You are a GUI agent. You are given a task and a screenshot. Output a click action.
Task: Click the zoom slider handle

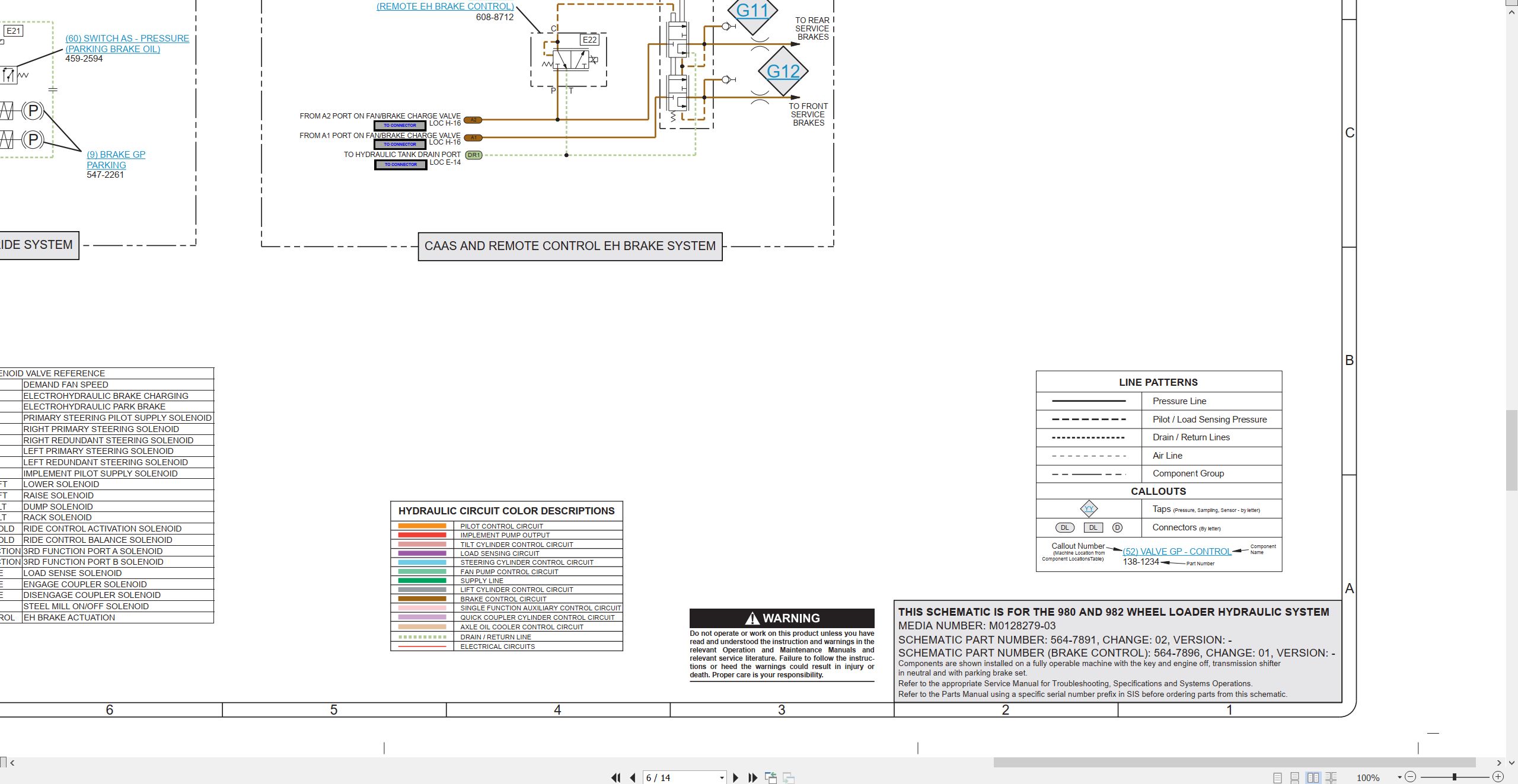(1454, 777)
